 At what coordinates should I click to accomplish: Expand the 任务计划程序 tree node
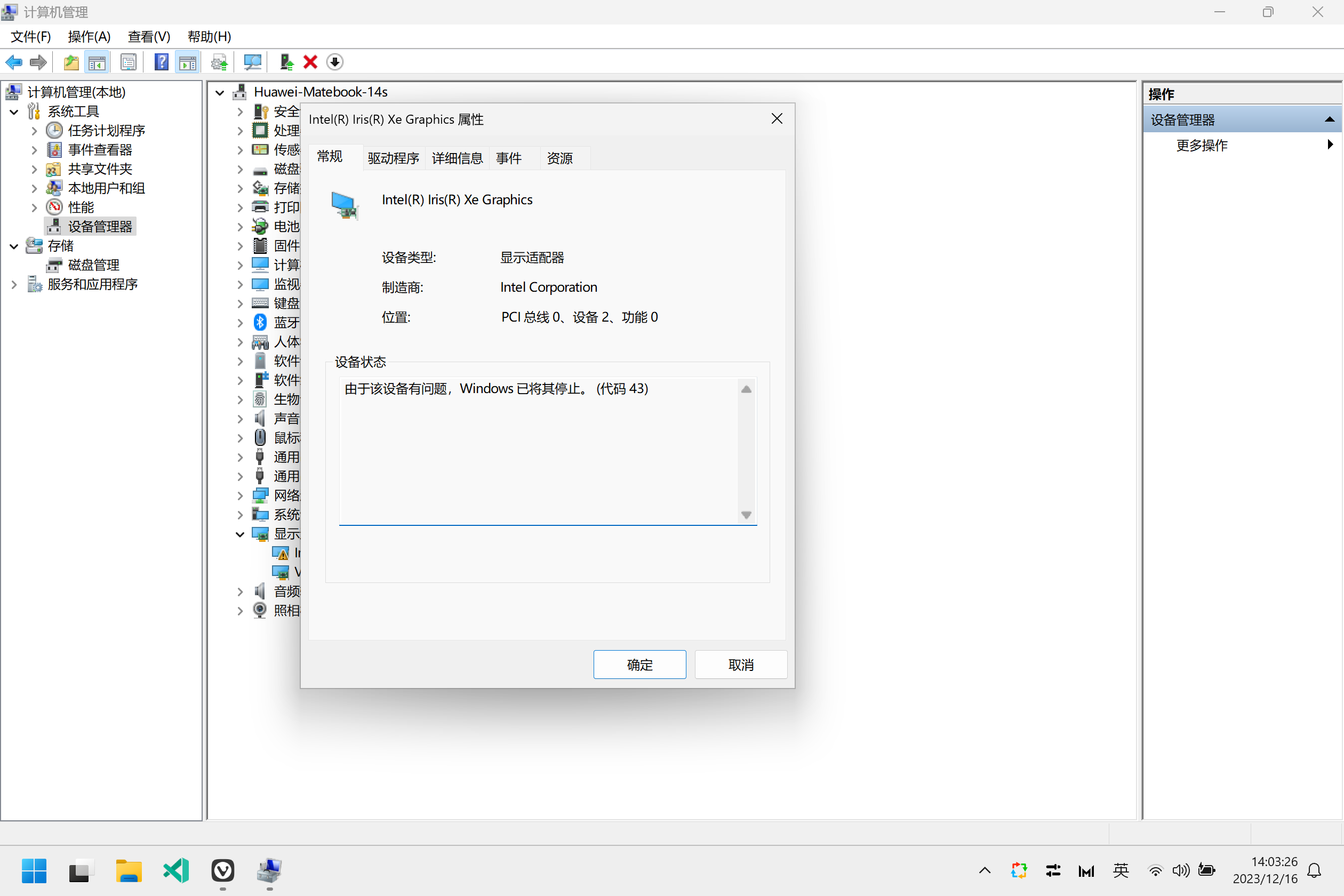(x=34, y=131)
